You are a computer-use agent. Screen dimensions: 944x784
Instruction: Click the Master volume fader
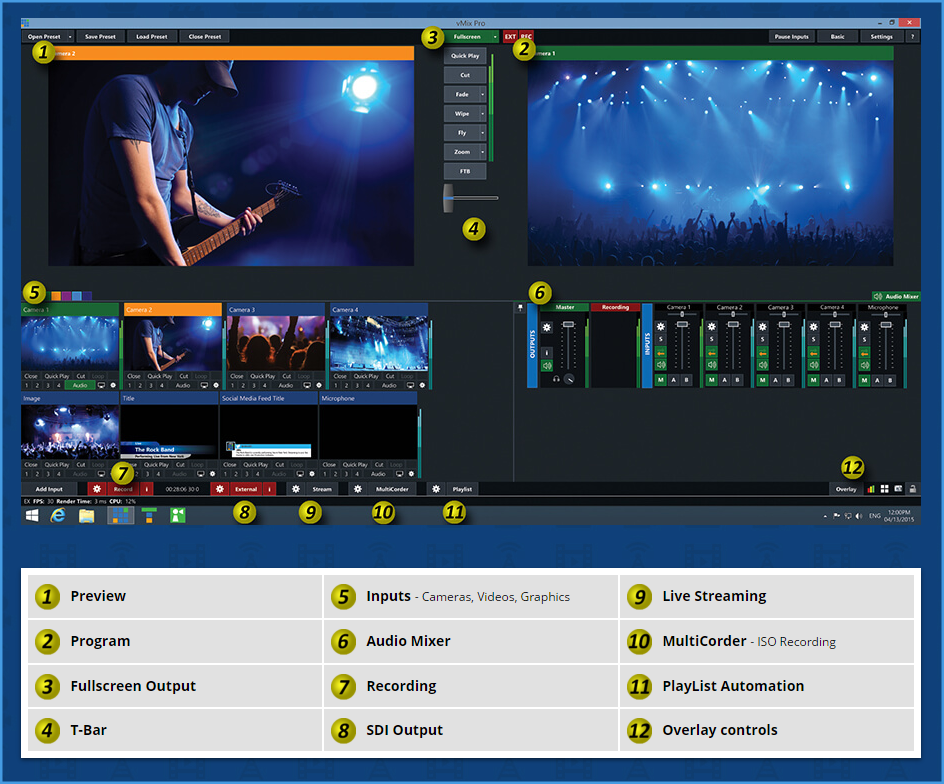point(569,326)
